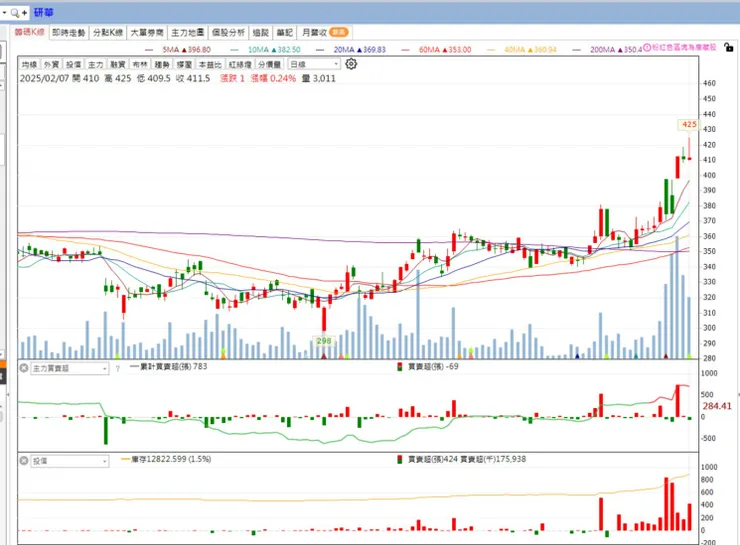Click the magnifier search icon
The height and width of the screenshot is (545, 740).
15,13
